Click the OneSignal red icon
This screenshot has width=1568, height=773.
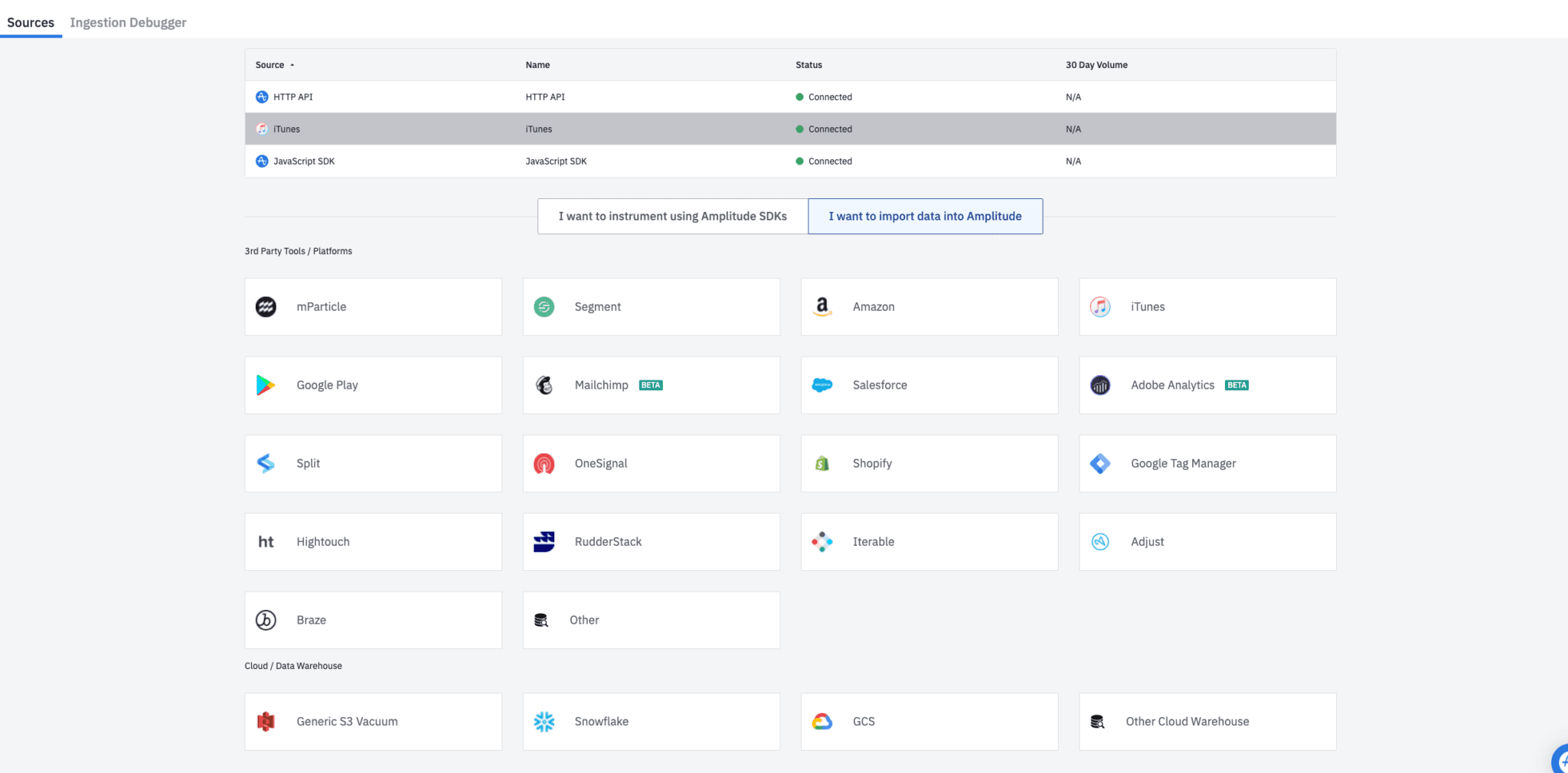(544, 464)
